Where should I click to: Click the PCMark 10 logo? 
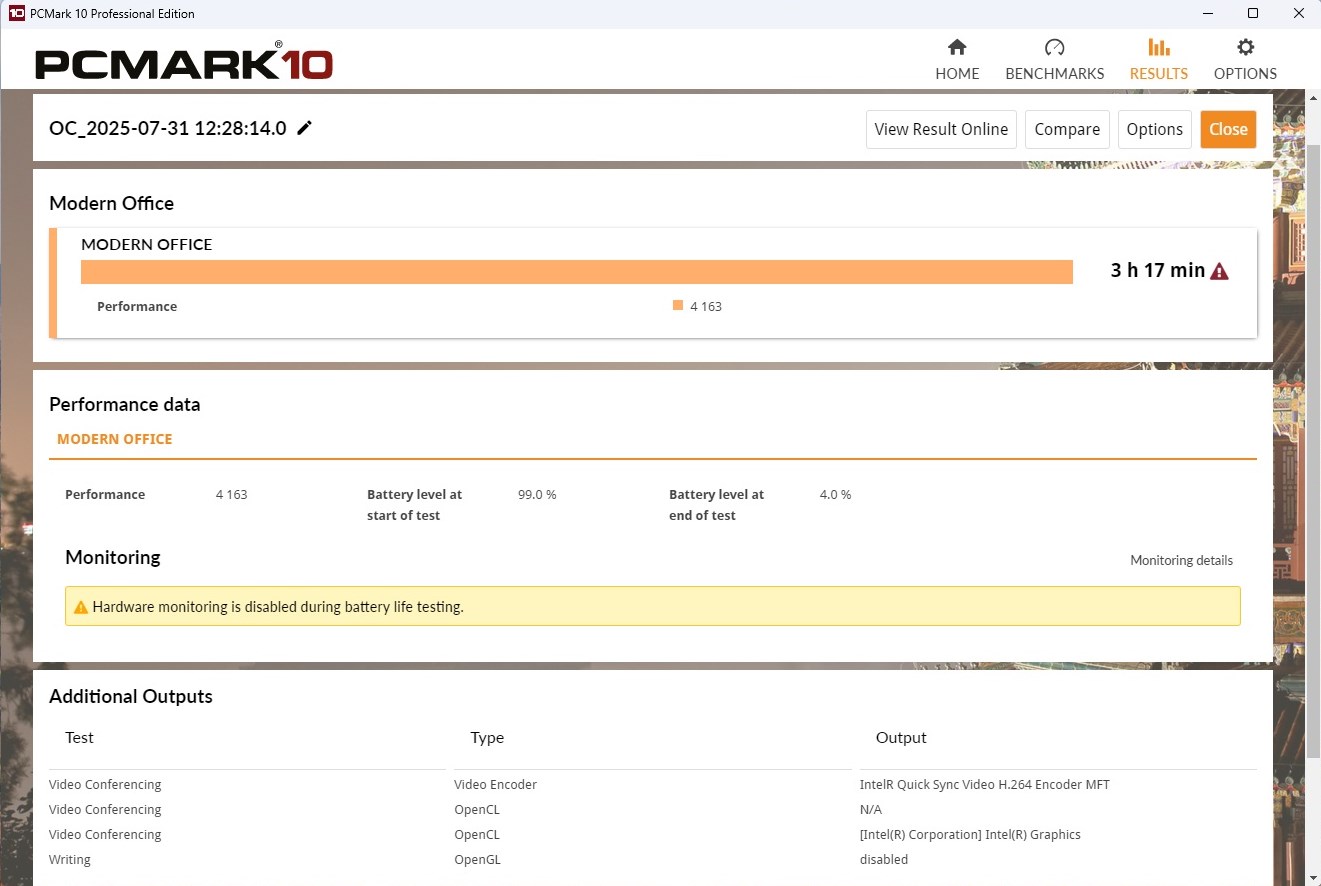tap(184, 63)
